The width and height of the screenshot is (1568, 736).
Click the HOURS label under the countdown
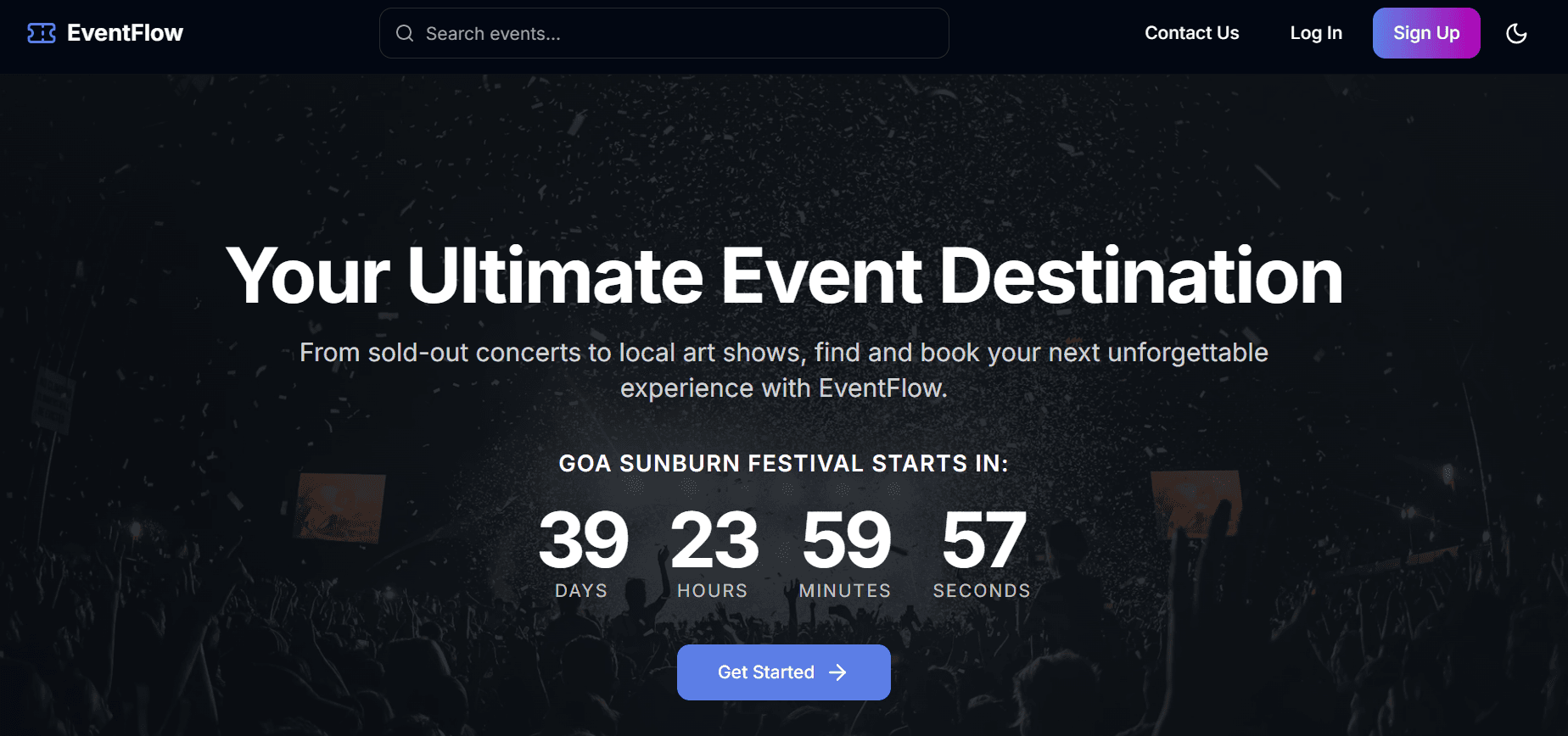coord(712,590)
